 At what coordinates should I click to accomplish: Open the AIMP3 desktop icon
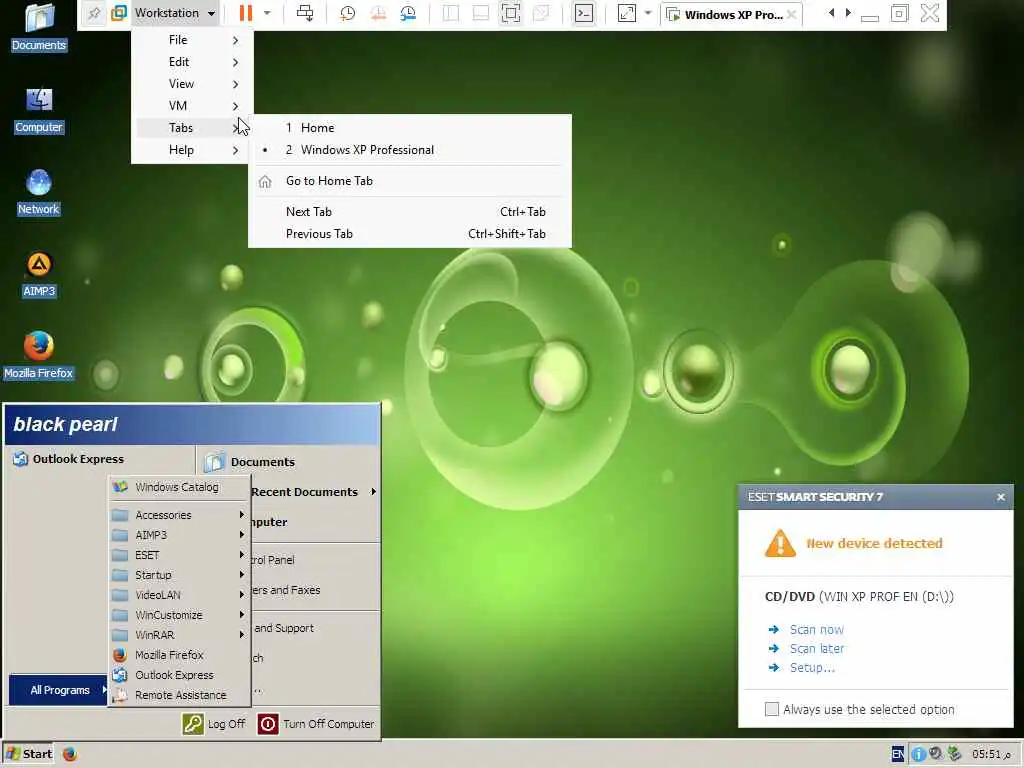point(39,274)
